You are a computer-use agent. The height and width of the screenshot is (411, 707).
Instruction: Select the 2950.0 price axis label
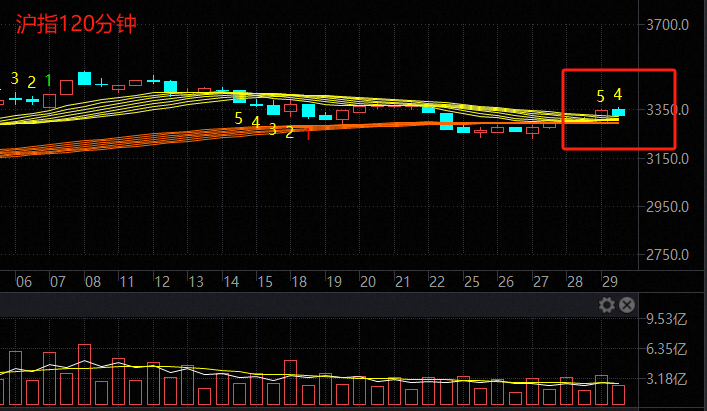667,207
